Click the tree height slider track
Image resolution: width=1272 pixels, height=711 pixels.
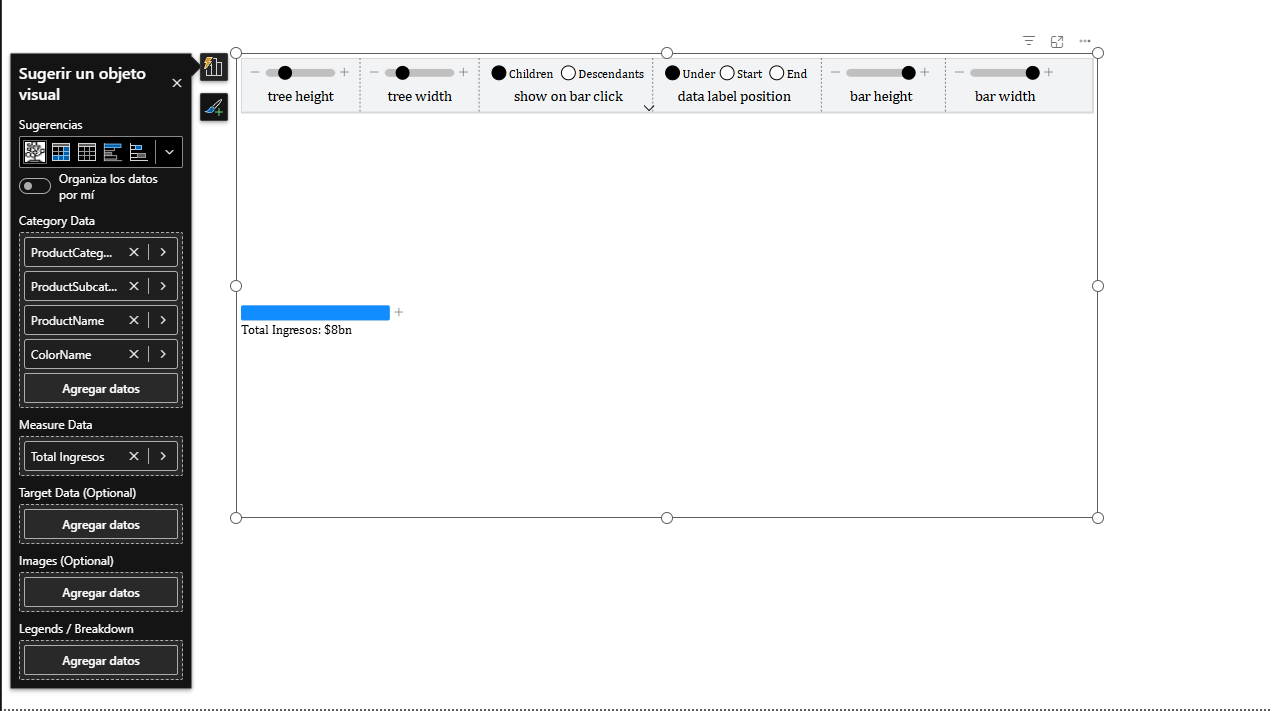[312, 73]
